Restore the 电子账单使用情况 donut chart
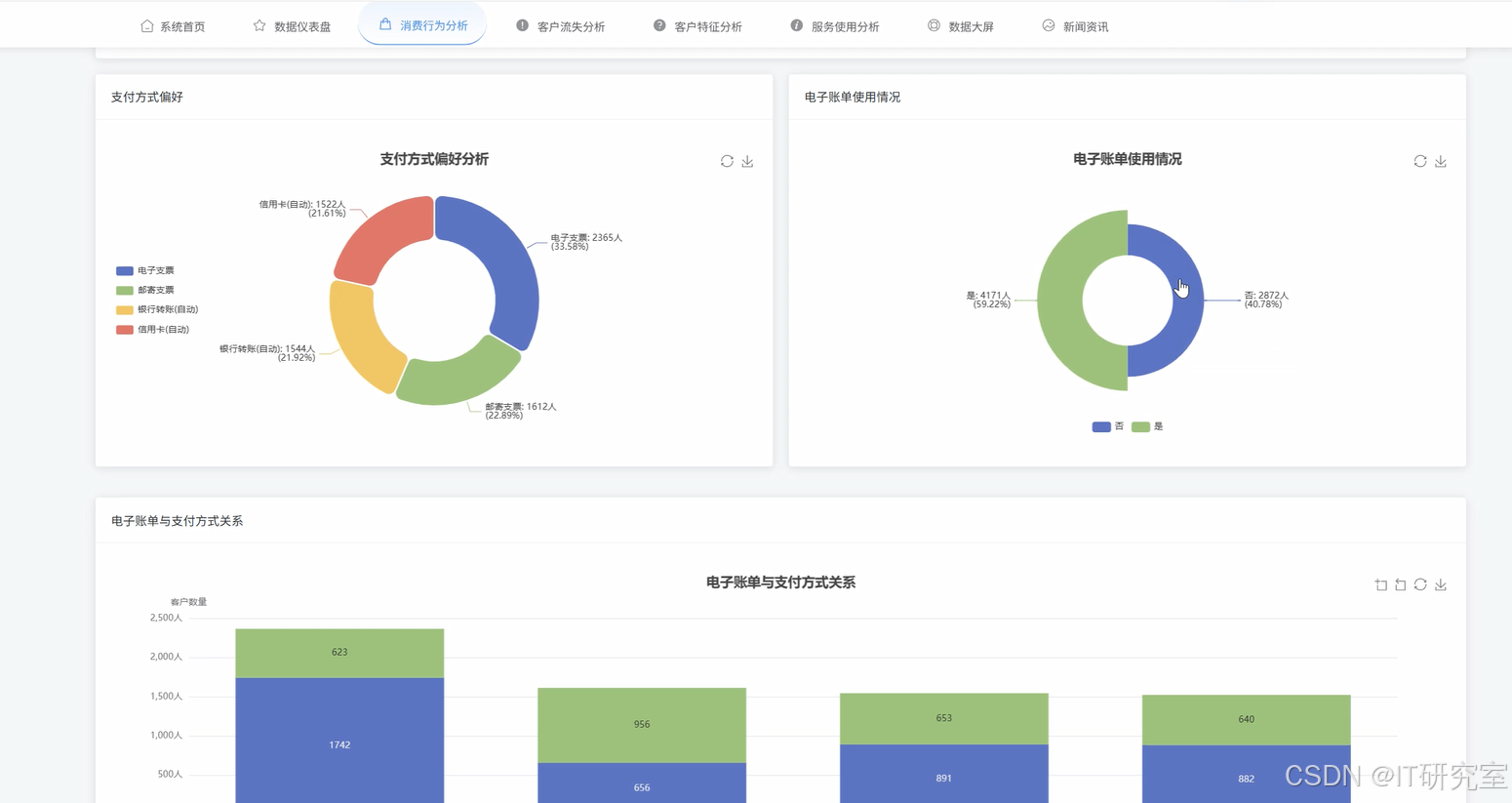This screenshot has width=1512, height=803. click(x=1420, y=161)
